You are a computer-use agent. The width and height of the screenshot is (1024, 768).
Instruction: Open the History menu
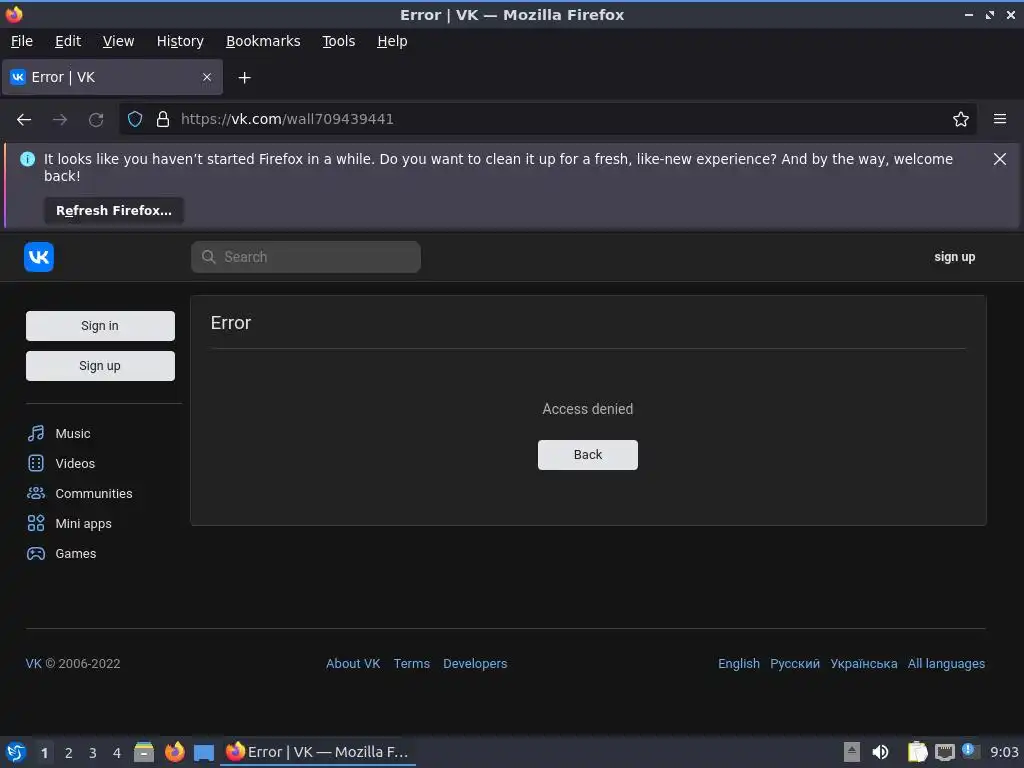coord(180,41)
